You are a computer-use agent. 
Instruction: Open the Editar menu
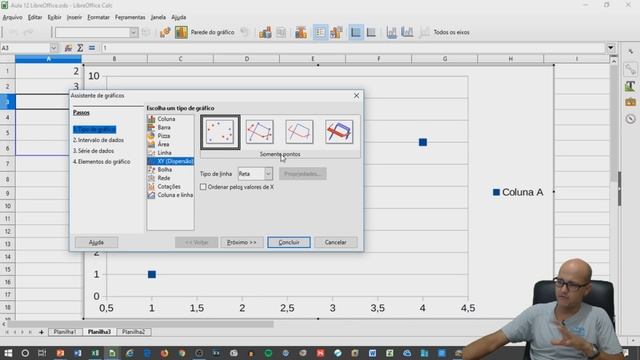coord(35,17)
